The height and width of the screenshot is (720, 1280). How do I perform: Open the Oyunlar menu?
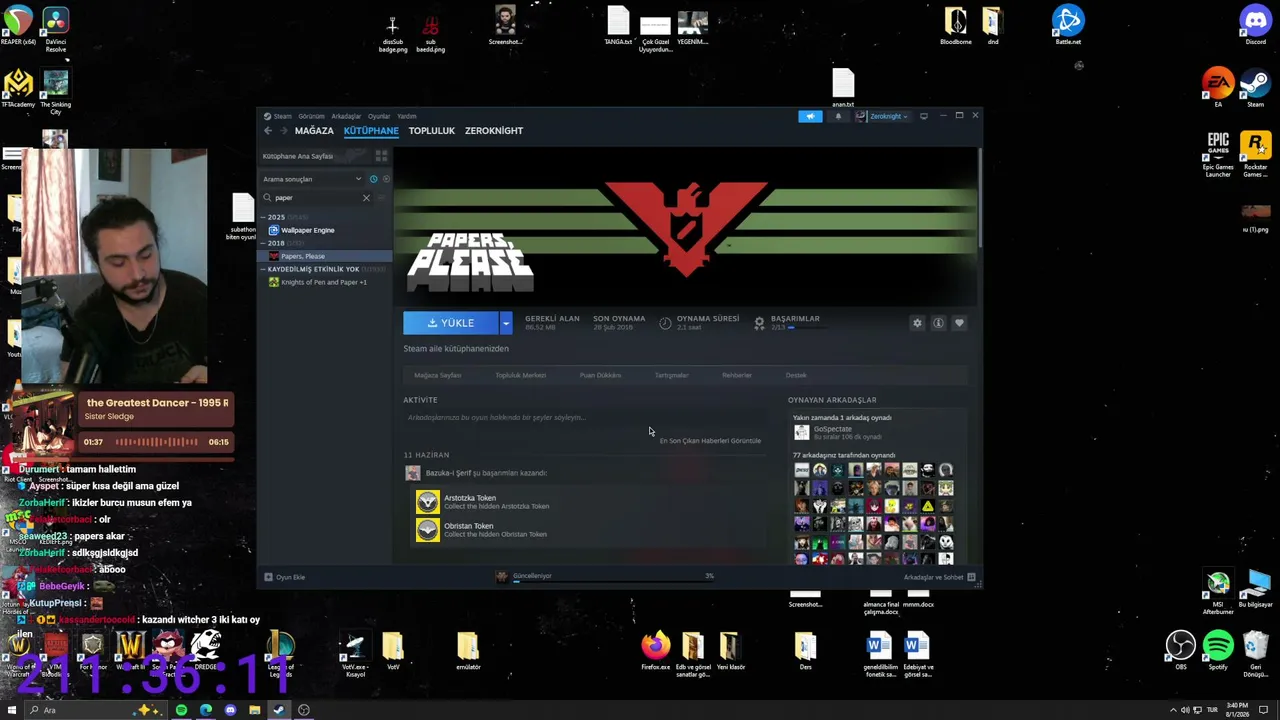tap(379, 116)
